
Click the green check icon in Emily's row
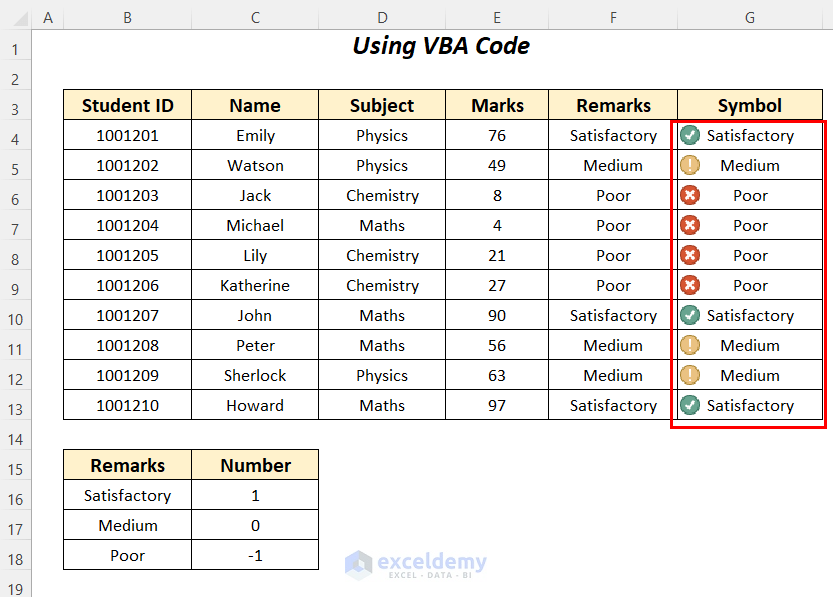click(x=690, y=135)
